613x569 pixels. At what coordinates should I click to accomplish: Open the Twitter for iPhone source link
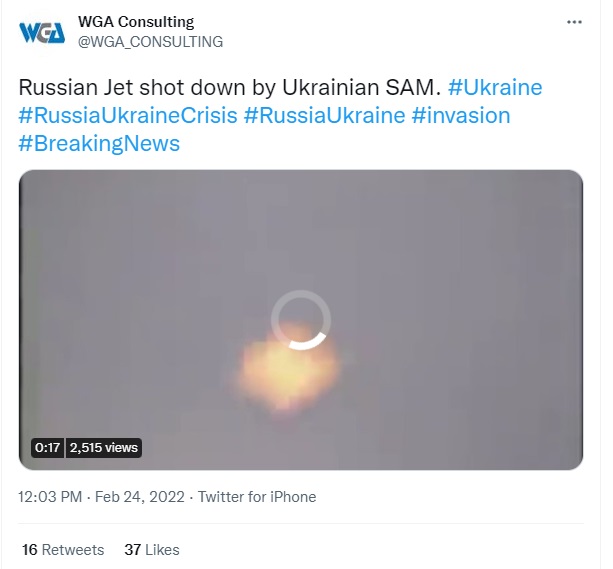point(257,497)
